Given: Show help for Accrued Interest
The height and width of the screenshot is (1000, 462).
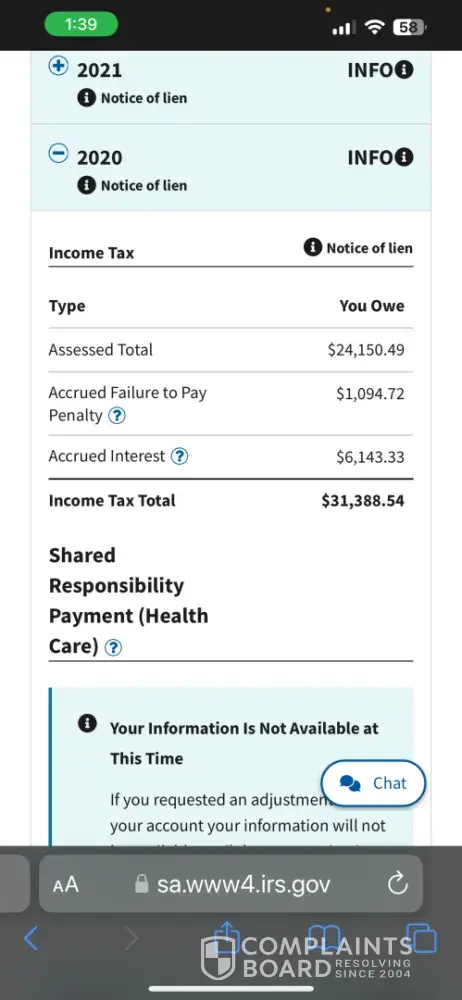Looking at the screenshot, I should point(180,457).
